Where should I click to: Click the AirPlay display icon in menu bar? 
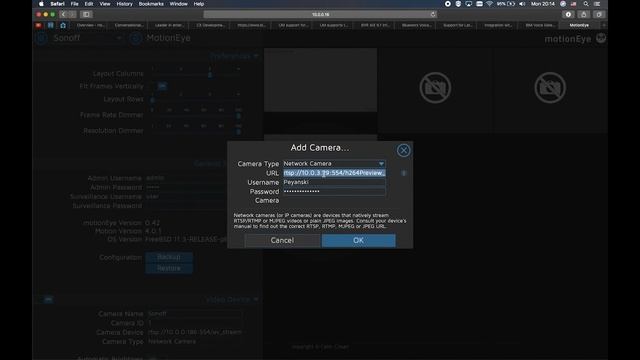click(x=469, y=4)
